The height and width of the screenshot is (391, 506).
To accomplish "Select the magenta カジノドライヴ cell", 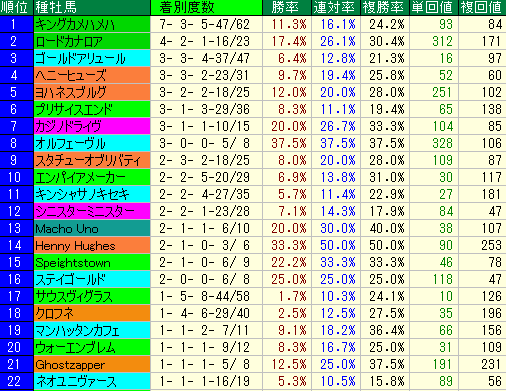I will point(92,126).
